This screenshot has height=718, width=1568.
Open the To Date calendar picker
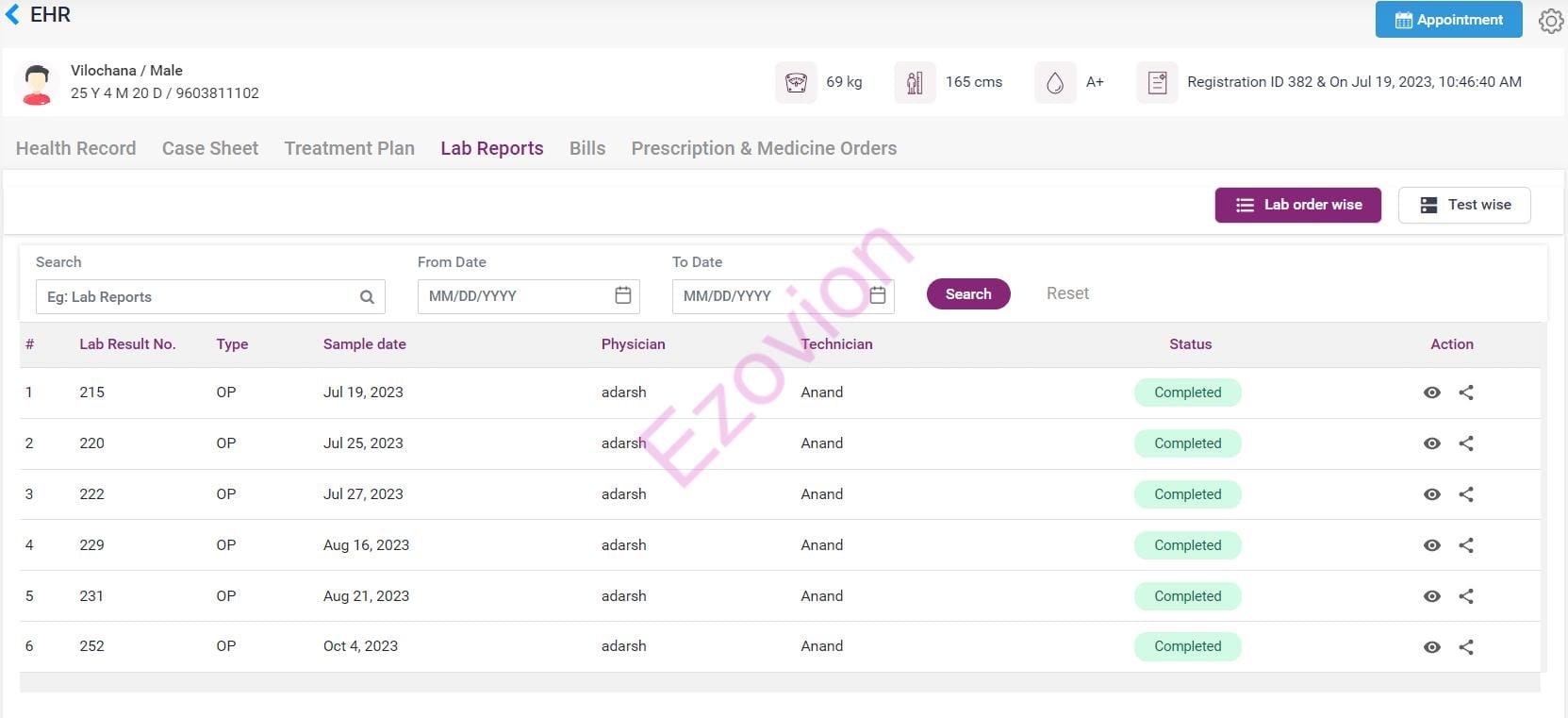(x=877, y=295)
